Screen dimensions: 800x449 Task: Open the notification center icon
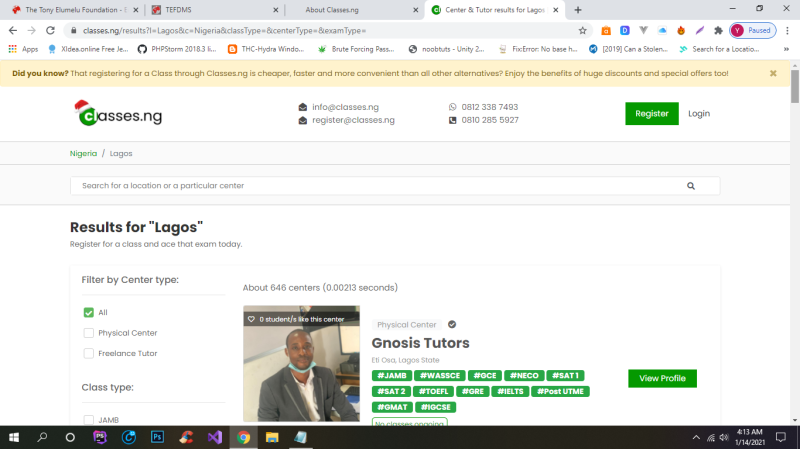pyautogui.click(x=781, y=437)
